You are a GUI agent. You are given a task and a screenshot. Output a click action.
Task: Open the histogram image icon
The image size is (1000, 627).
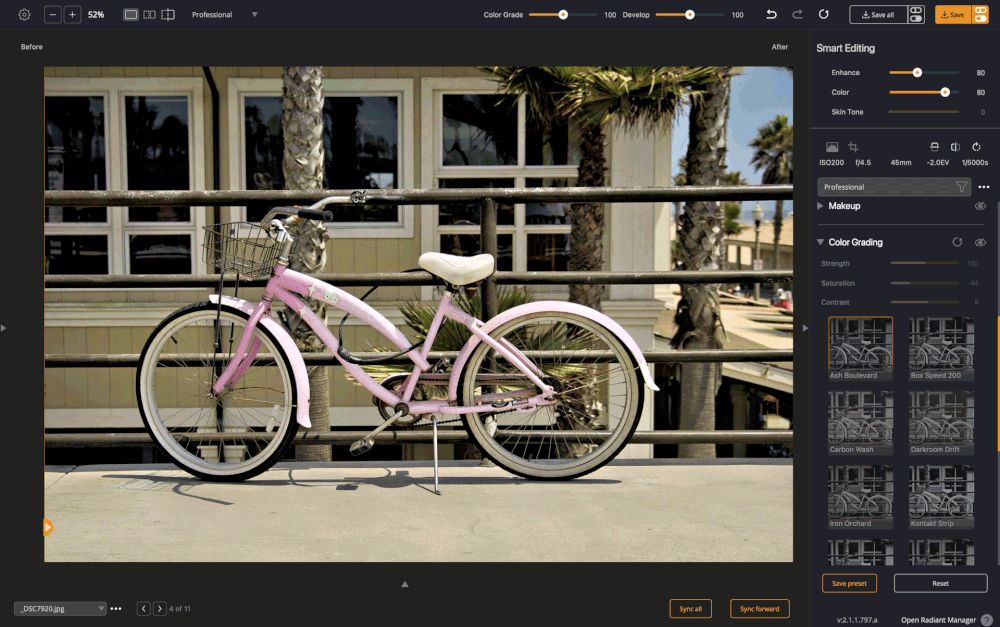[x=832, y=147]
